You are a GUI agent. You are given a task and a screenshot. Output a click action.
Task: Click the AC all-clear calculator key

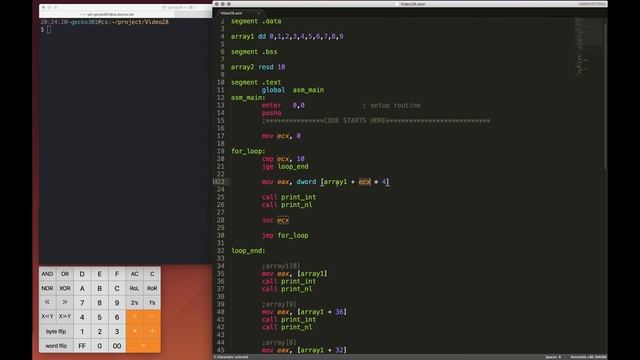pos(134,274)
